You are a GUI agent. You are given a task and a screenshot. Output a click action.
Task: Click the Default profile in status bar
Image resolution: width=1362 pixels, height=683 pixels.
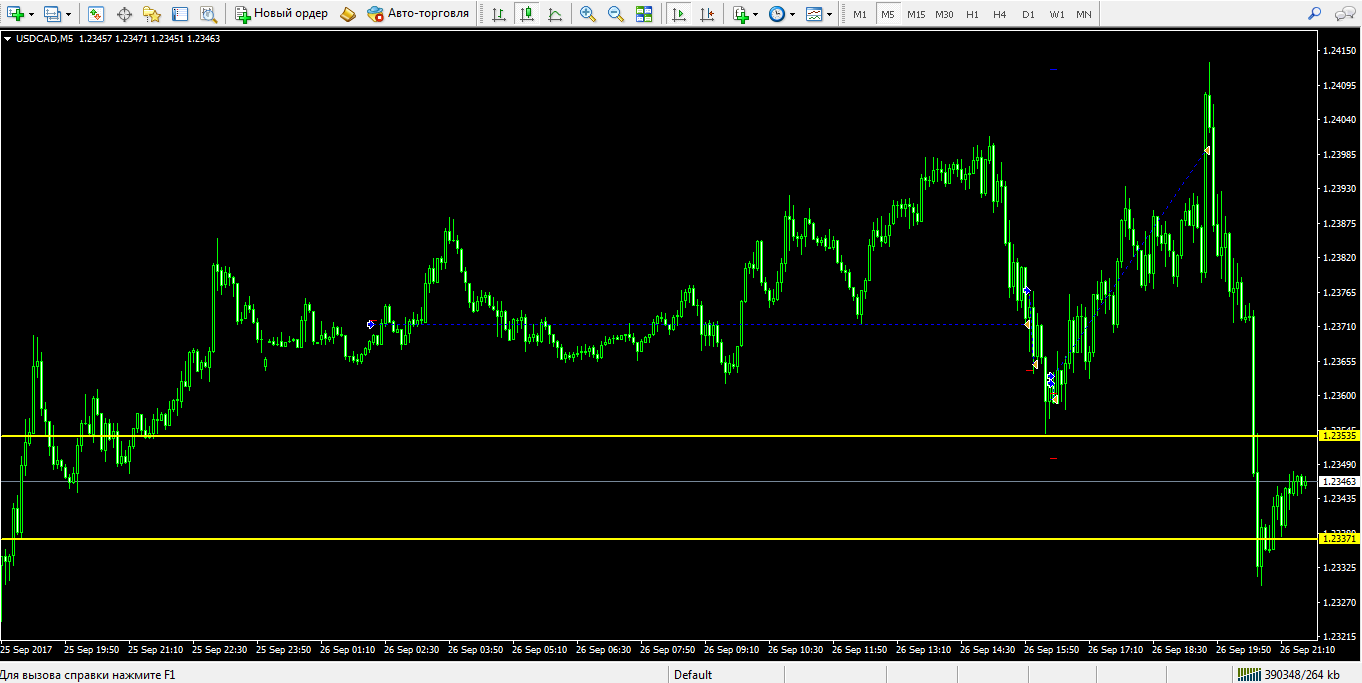[693, 675]
